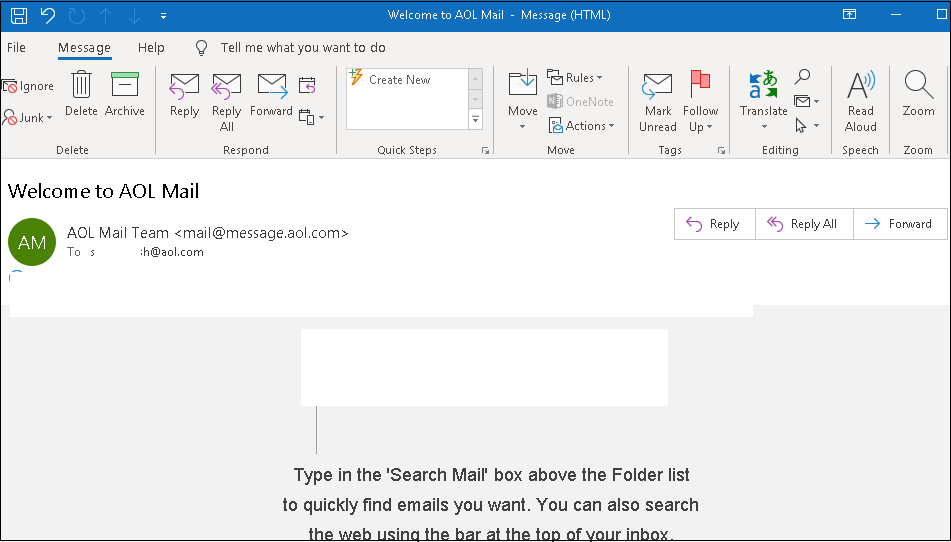The width and height of the screenshot is (951, 542).
Task: Click Mark Unread
Action: pyautogui.click(x=658, y=102)
